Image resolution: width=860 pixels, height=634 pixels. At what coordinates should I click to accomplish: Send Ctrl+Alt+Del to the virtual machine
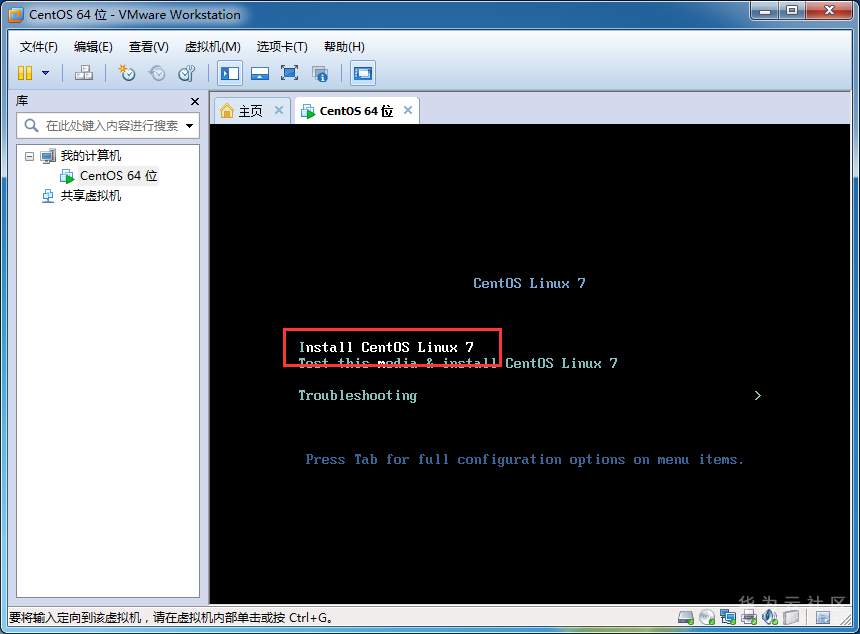click(83, 73)
